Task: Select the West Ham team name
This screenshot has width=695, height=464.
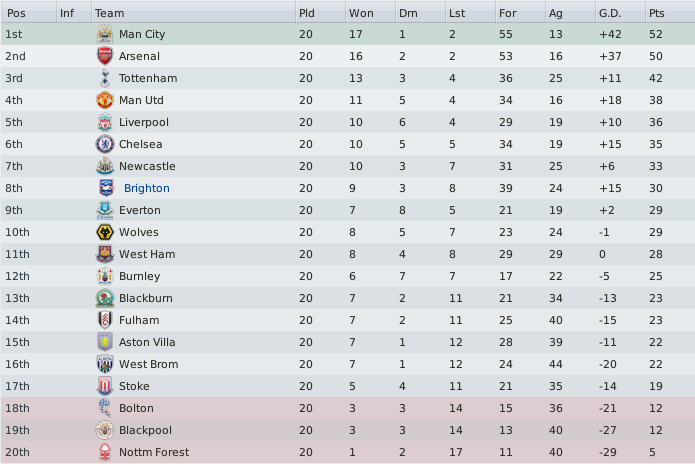Action: 147,254
